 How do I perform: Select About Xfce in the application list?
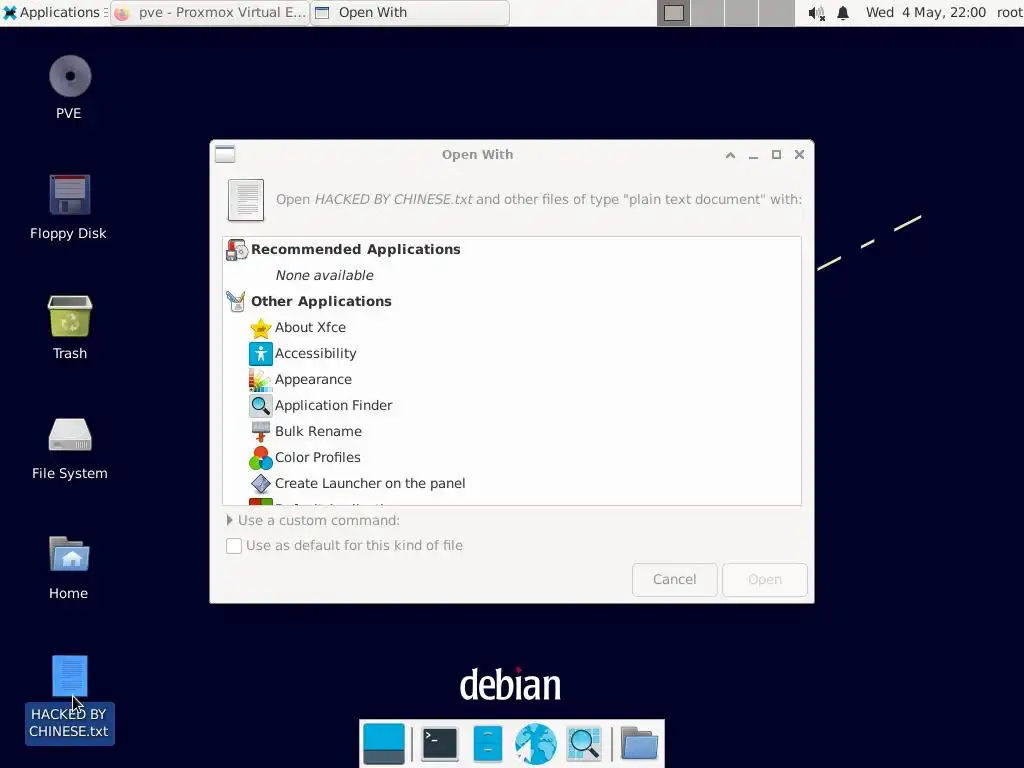(511, 328)
